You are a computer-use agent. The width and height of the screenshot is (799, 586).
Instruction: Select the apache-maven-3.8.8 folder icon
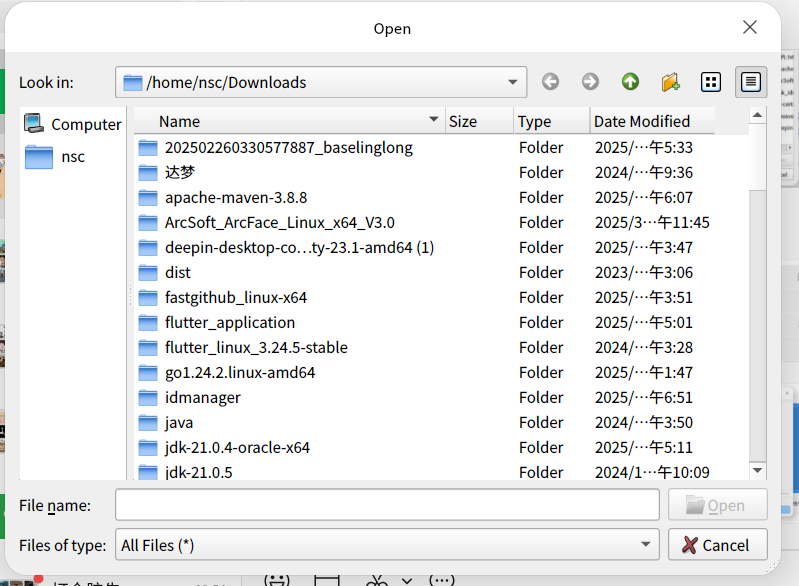[148, 198]
